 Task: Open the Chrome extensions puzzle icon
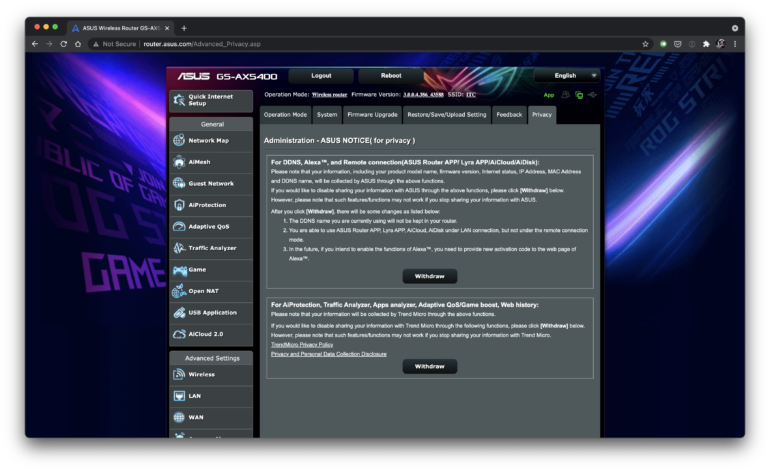[706, 44]
